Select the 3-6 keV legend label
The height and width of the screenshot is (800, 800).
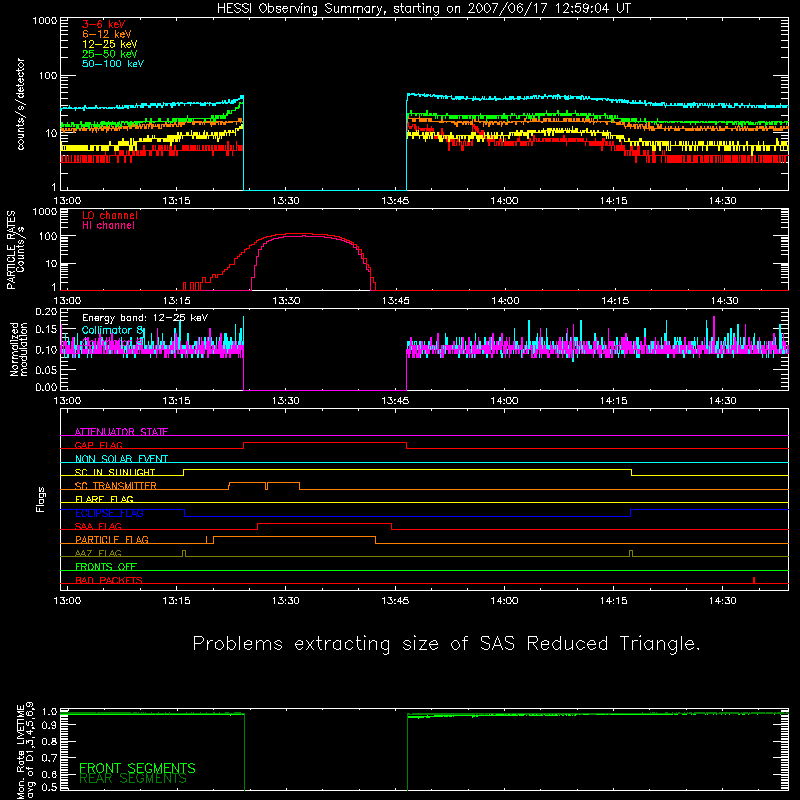click(103, 24)
